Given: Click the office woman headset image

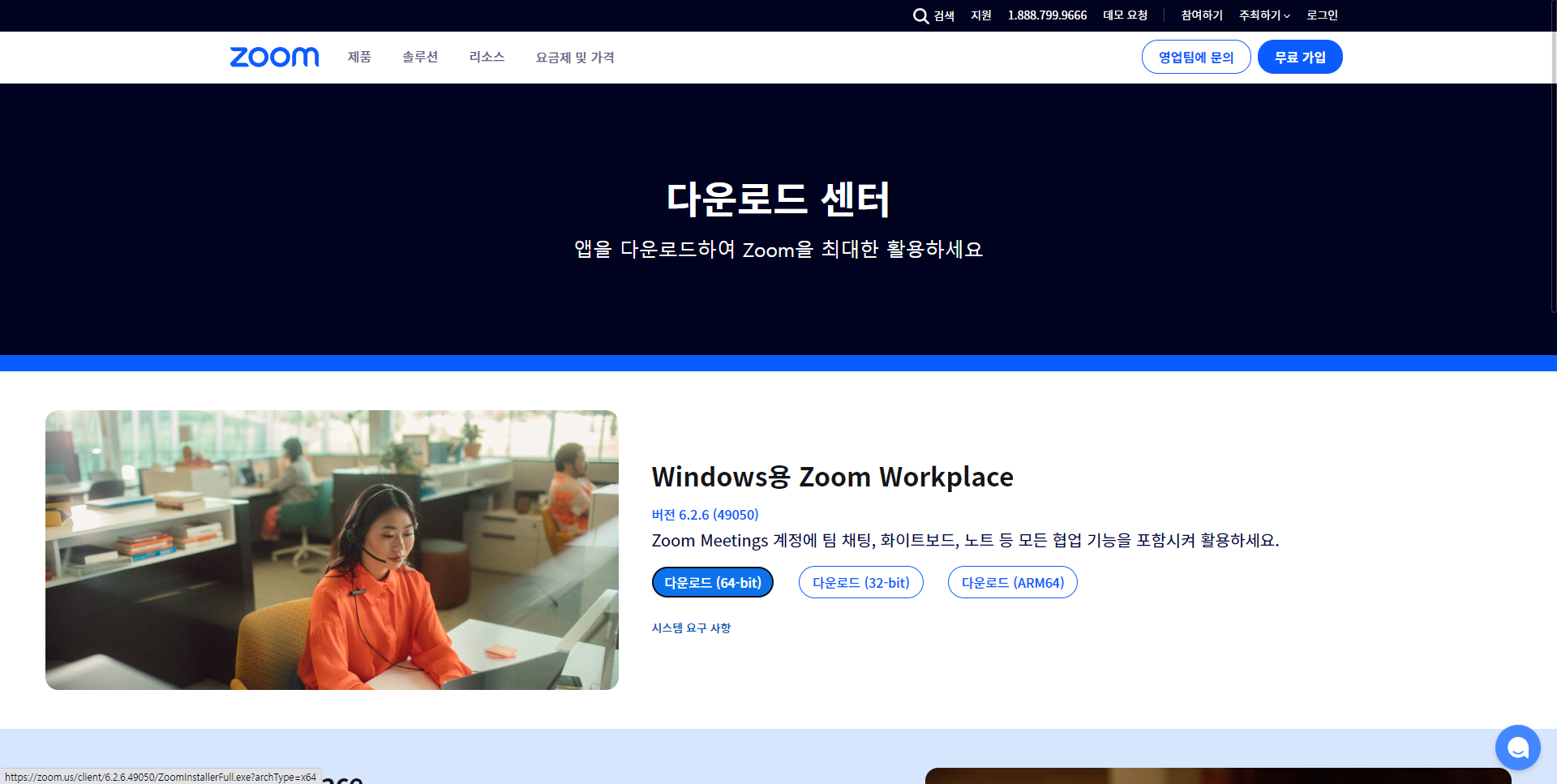Looking at the screenshot, I should 332,550.
